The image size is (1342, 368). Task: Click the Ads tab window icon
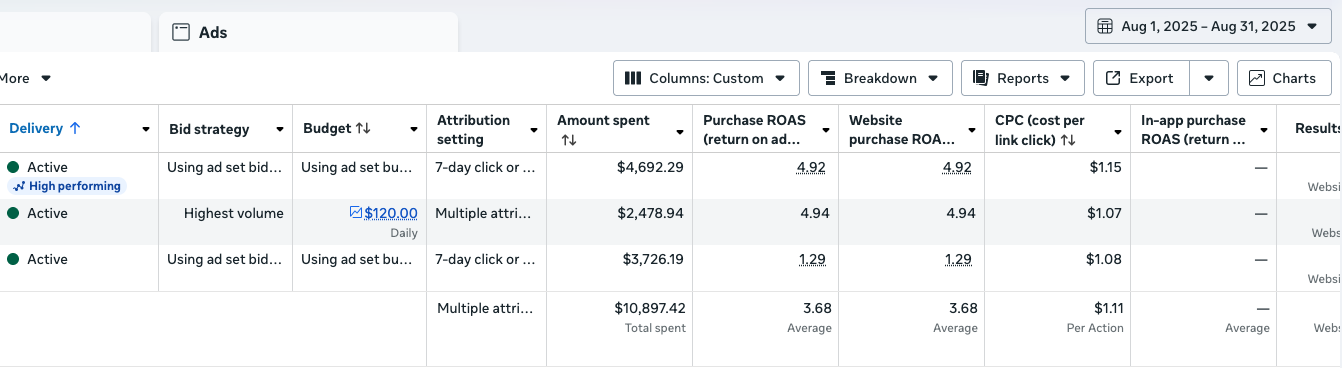181,32
